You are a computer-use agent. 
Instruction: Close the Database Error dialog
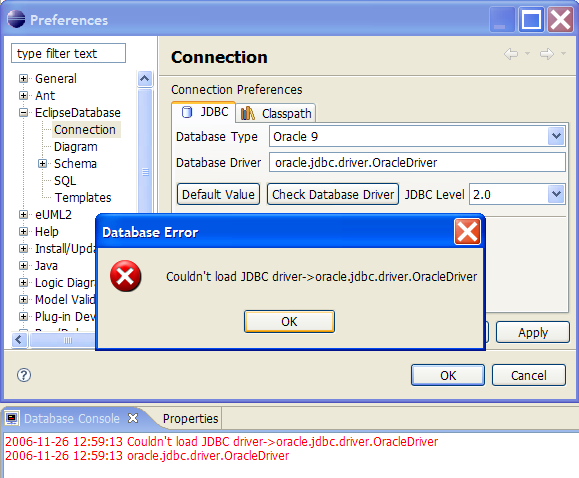[467, 232]
